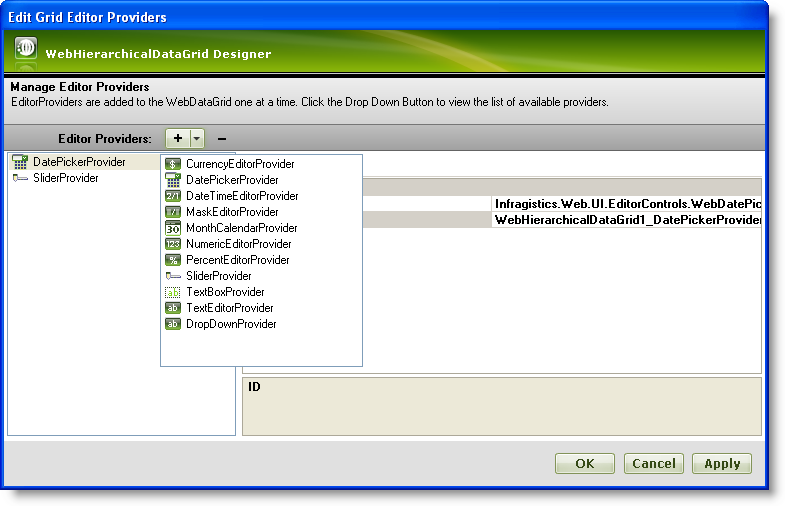Open the add provider dropdown arrow

[197, 138]
